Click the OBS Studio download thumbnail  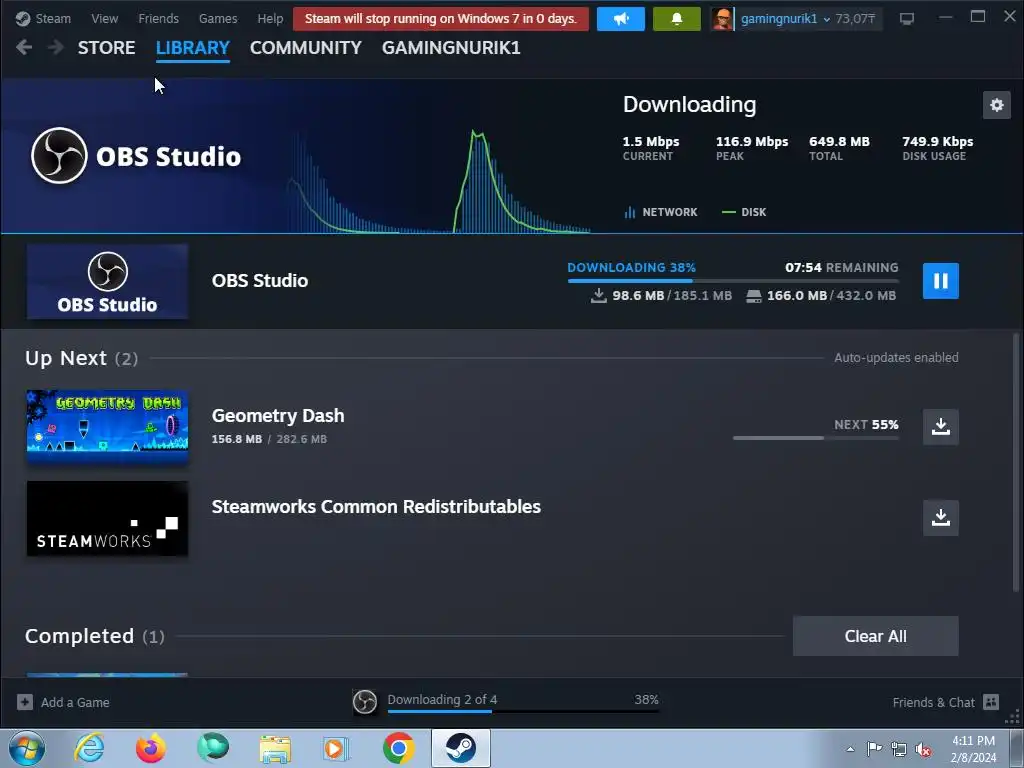tap(107, 281)
